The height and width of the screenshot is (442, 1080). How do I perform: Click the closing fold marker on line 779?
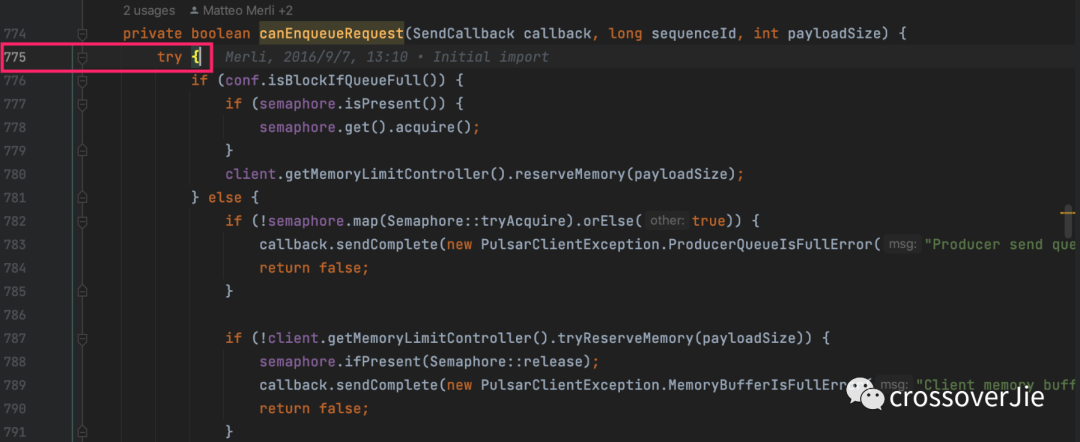[83, 151]
